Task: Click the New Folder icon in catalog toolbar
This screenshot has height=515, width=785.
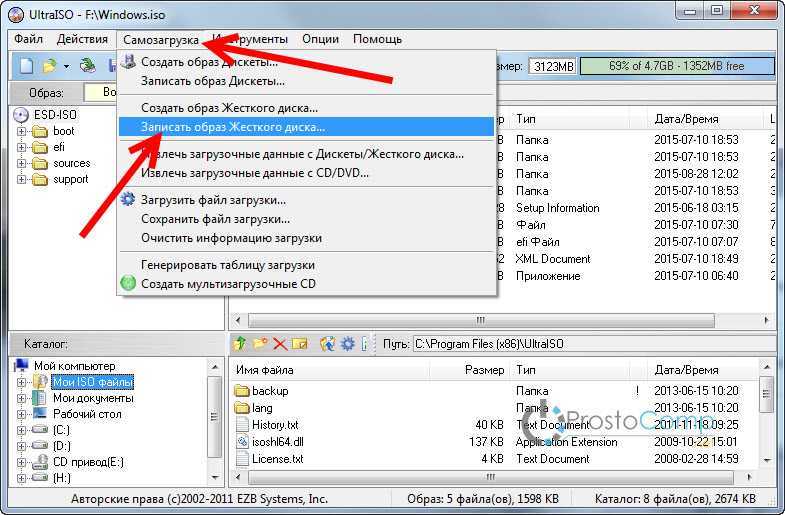Action: pyautogui.click(x=260, y=343)
